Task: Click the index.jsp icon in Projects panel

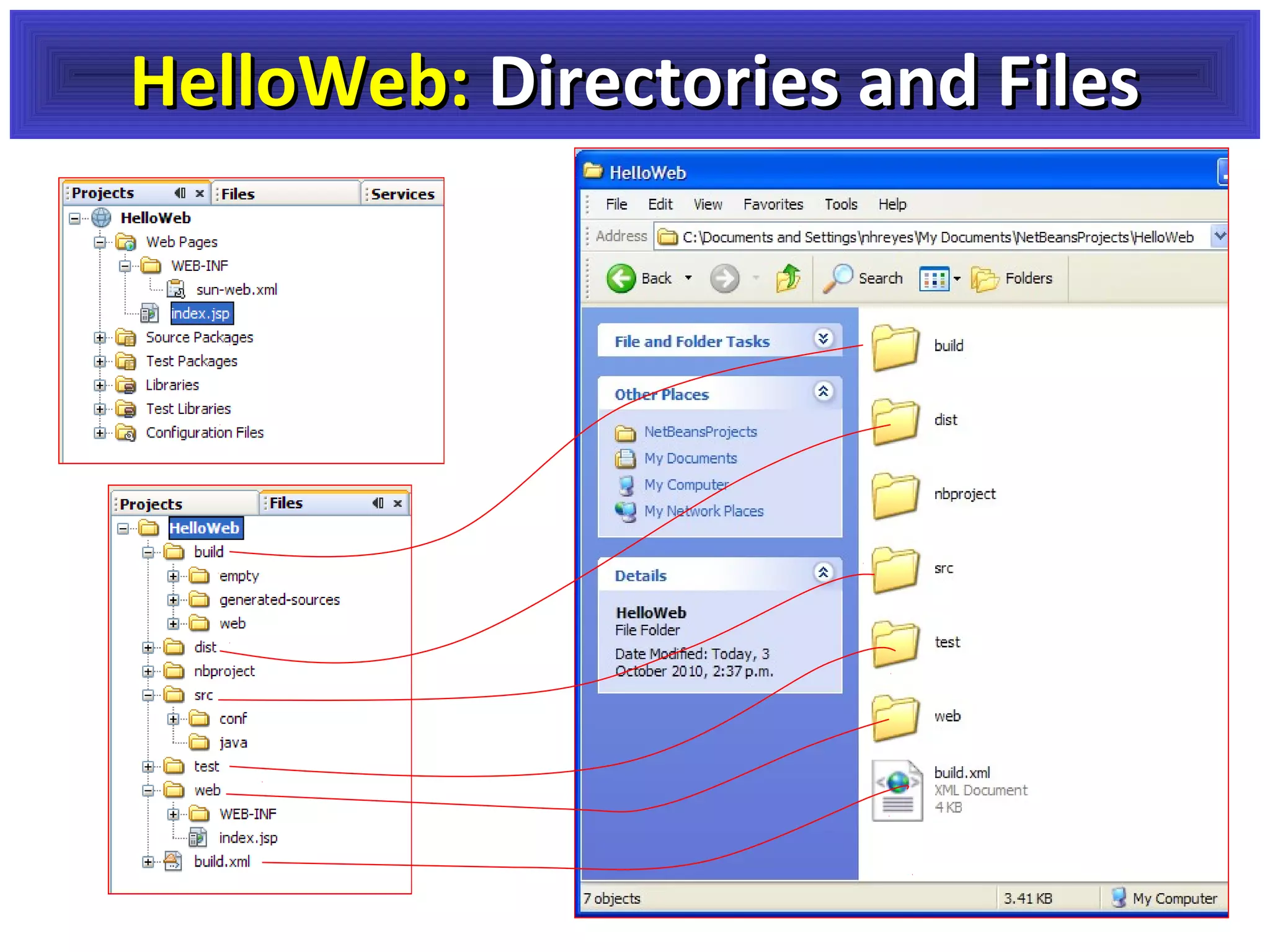Action: 149,313
